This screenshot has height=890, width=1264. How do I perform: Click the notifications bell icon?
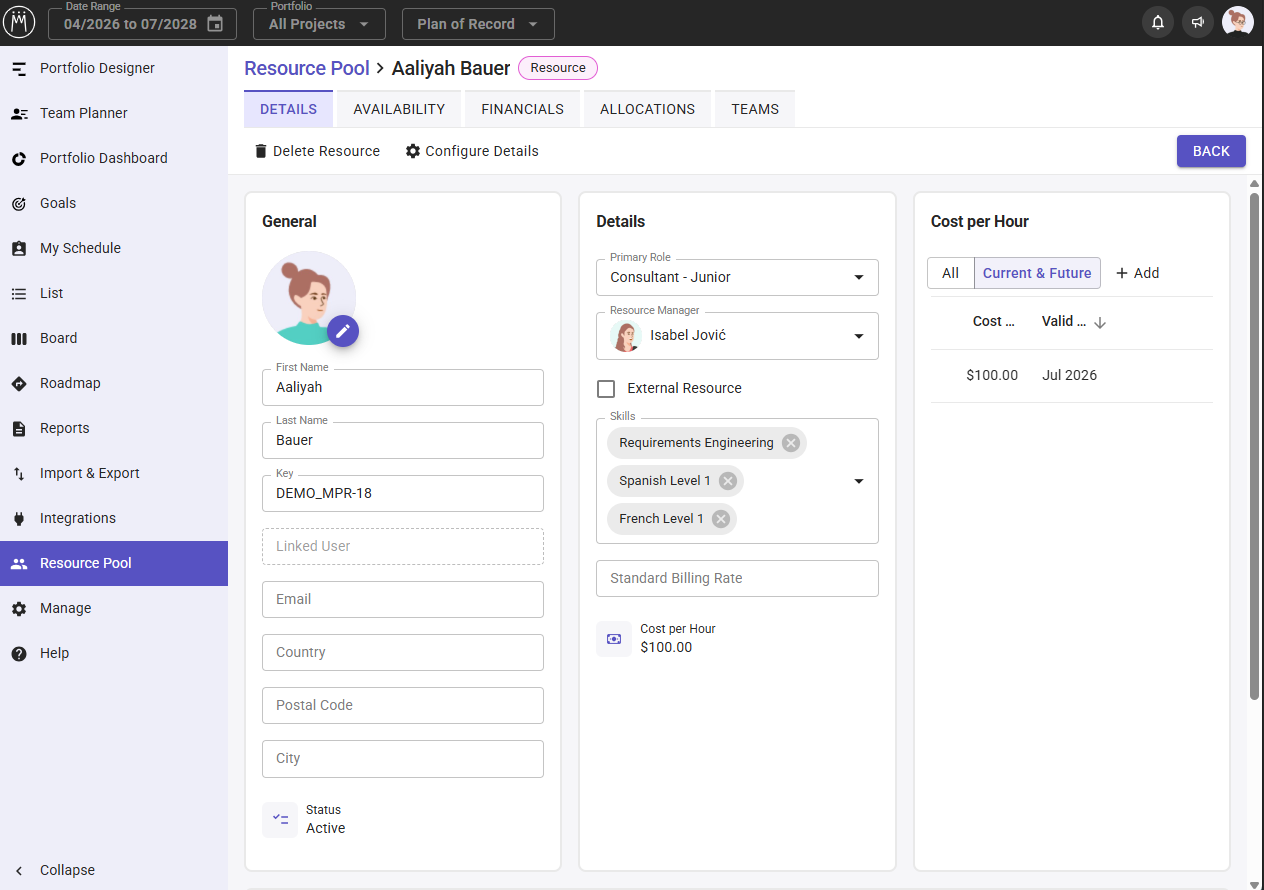(x=1158, y=23)
